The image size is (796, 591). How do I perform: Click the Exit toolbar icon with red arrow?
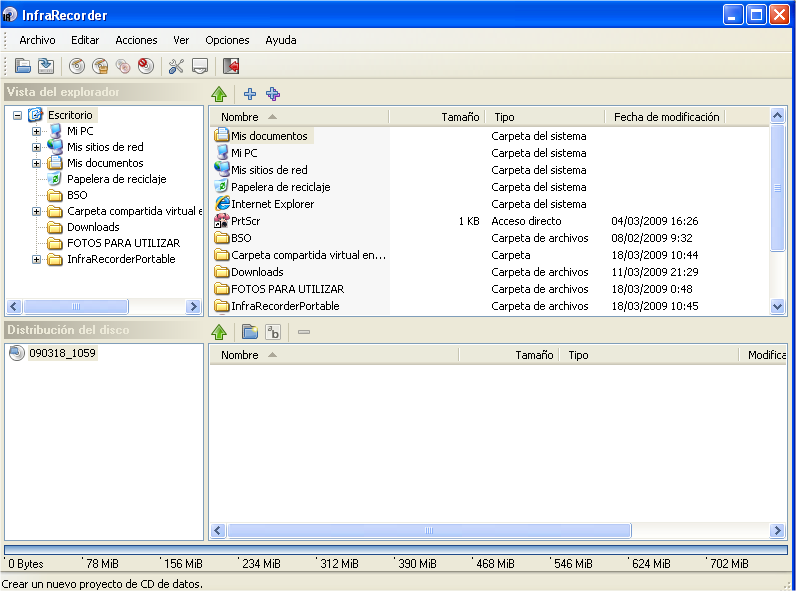(x=230, y=66)
